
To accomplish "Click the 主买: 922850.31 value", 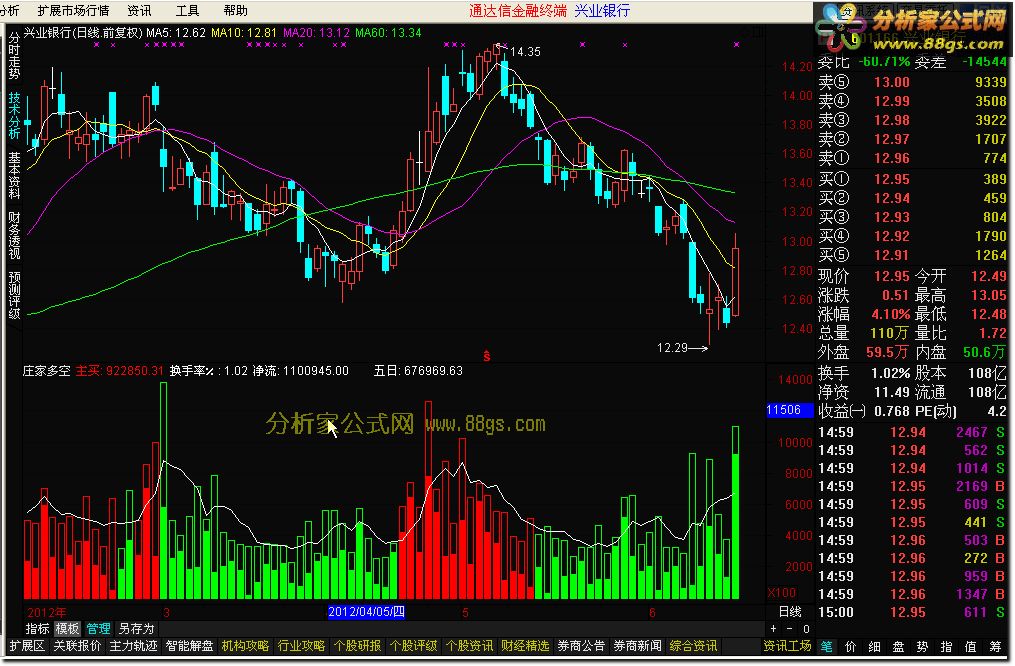I will [x=119, y=371].
